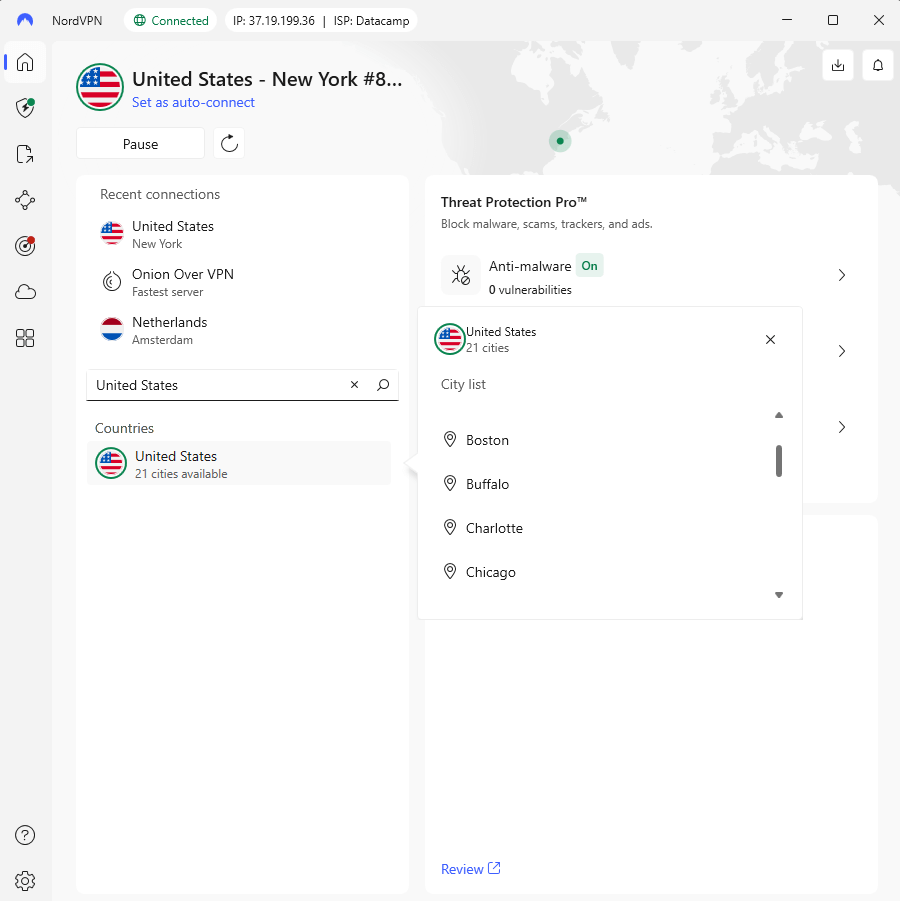Expand the Anti-malware details chevron
Viewport: 900px width, 901px height.
tap(841, 275)
